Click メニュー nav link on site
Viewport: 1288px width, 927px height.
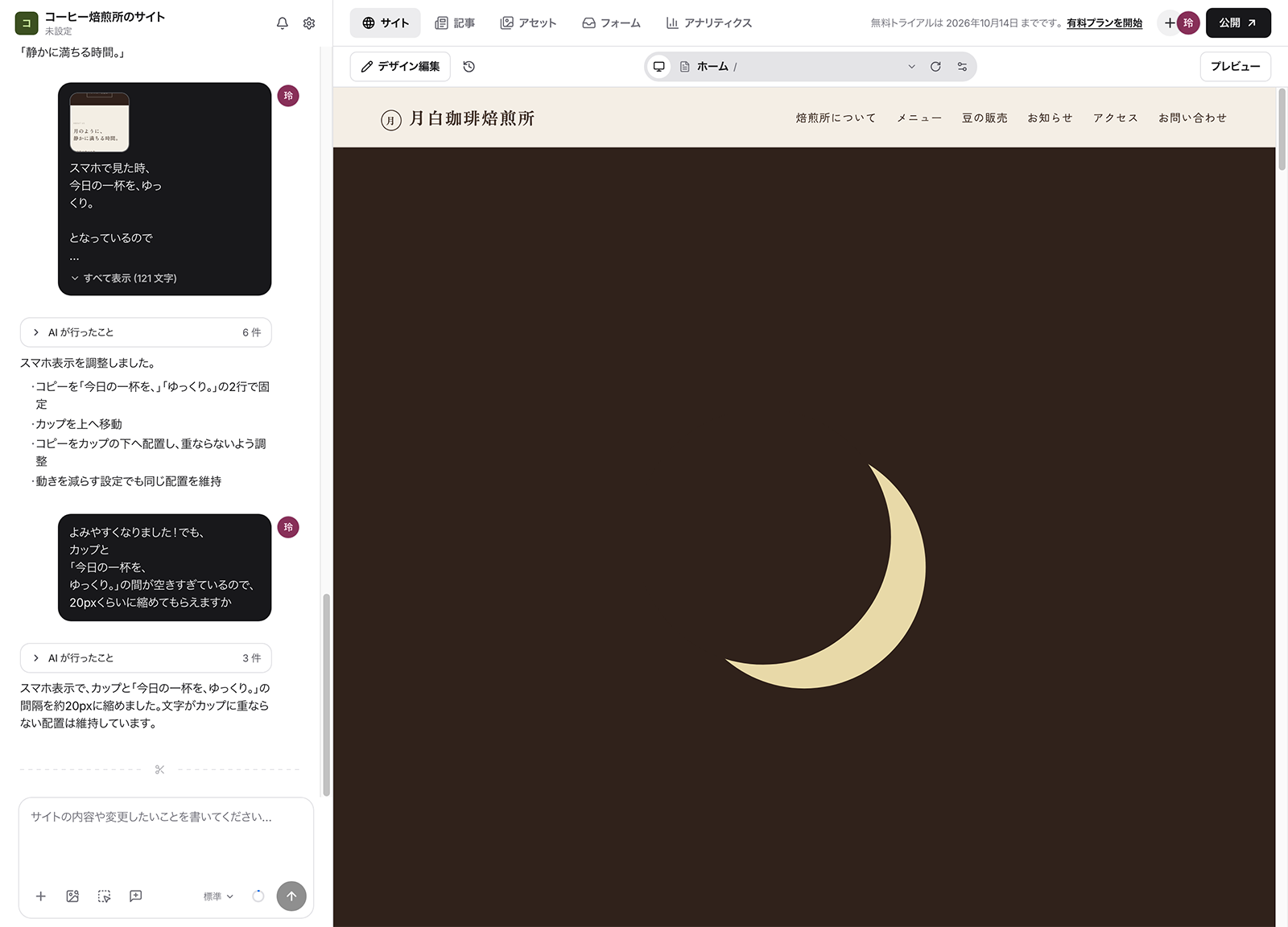coord(919,118)
